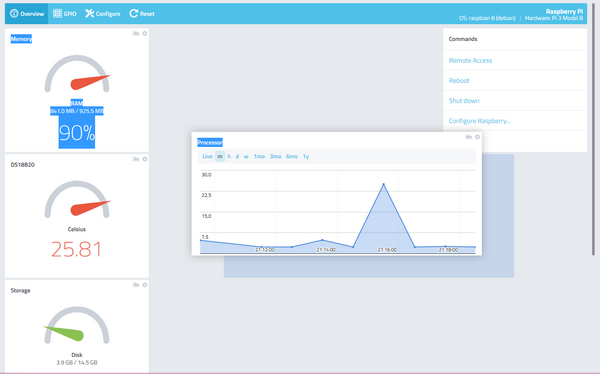Click the Storage Disk gauge

77,325
